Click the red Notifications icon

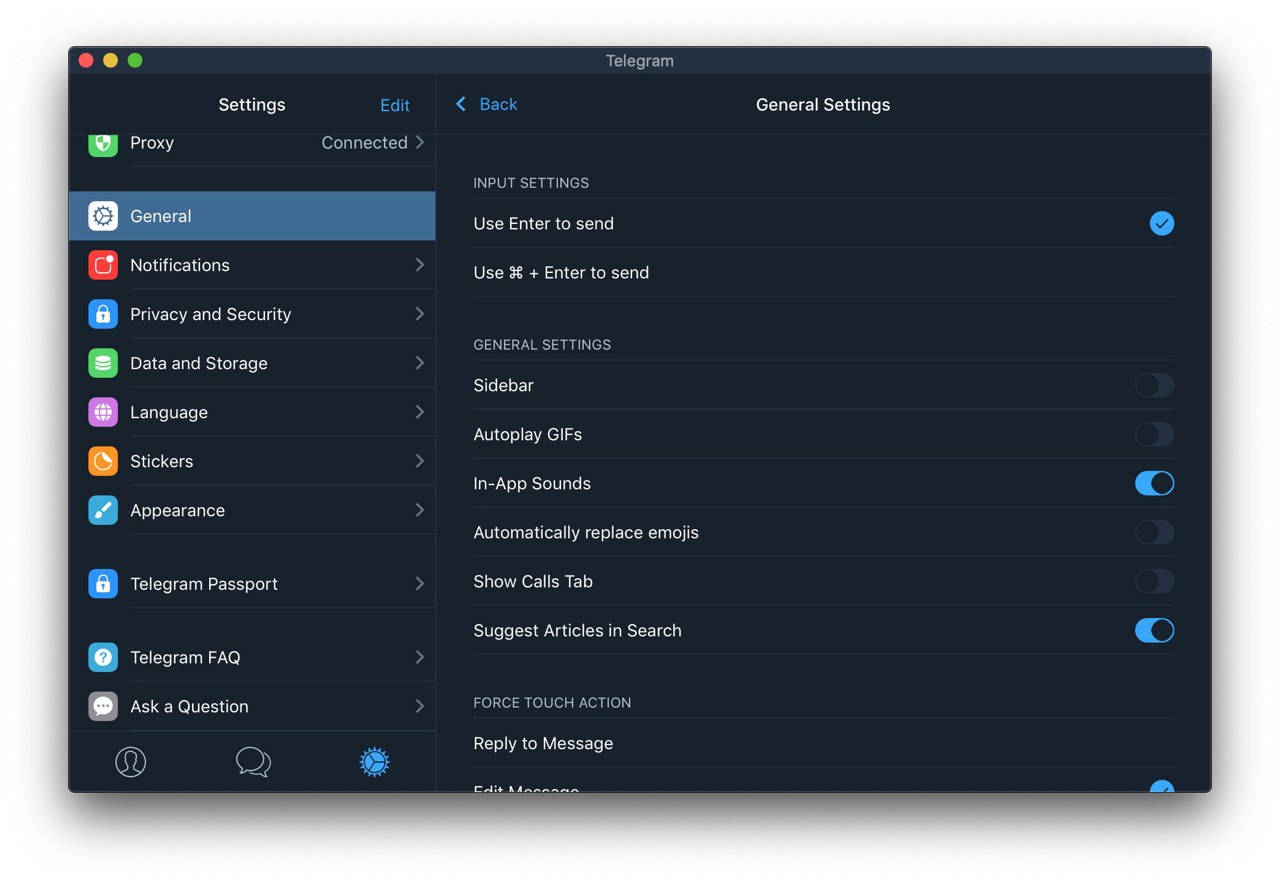pyautogui.click(x=103, y=265)
